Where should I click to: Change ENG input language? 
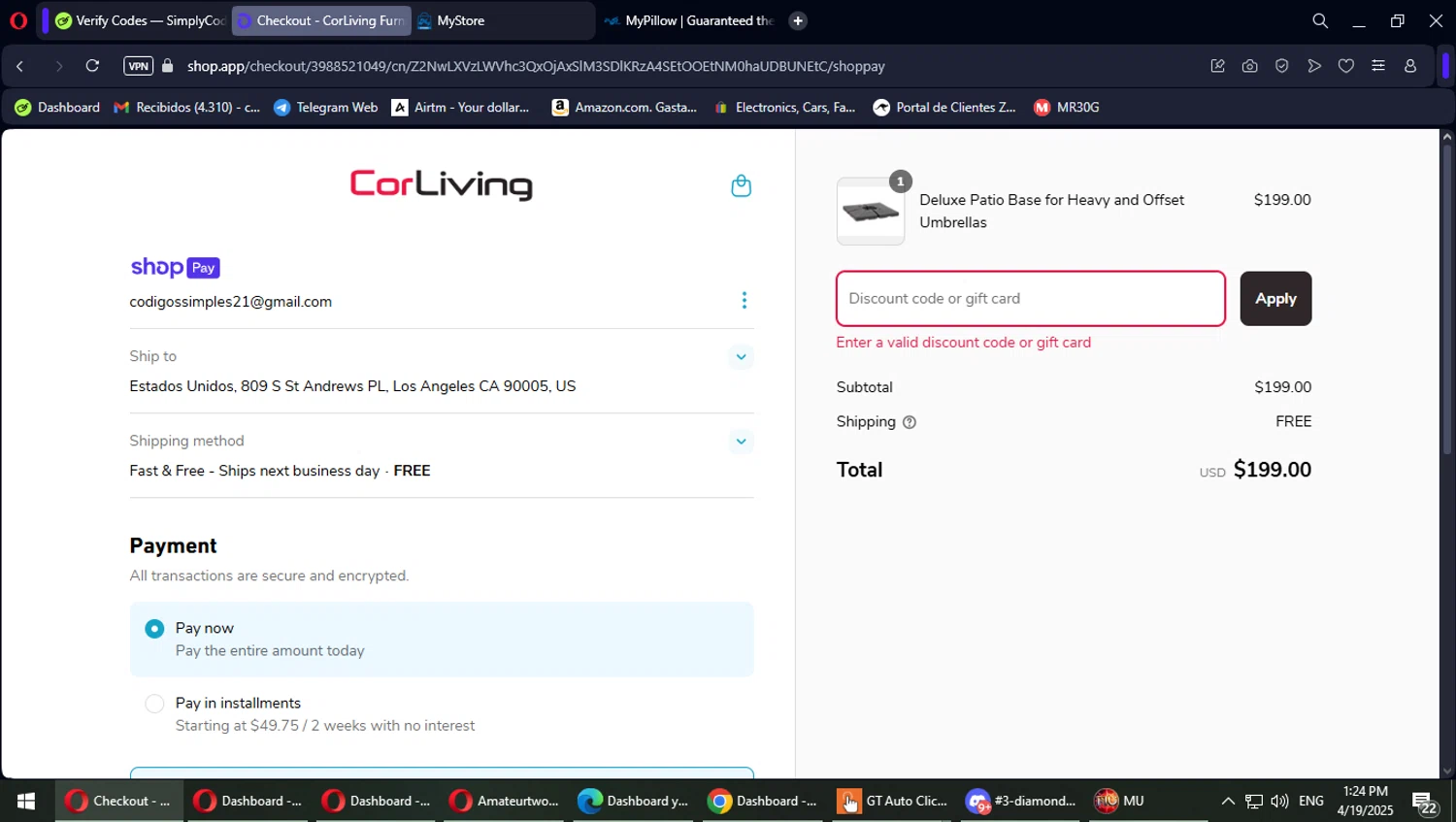coord(1311,801)
